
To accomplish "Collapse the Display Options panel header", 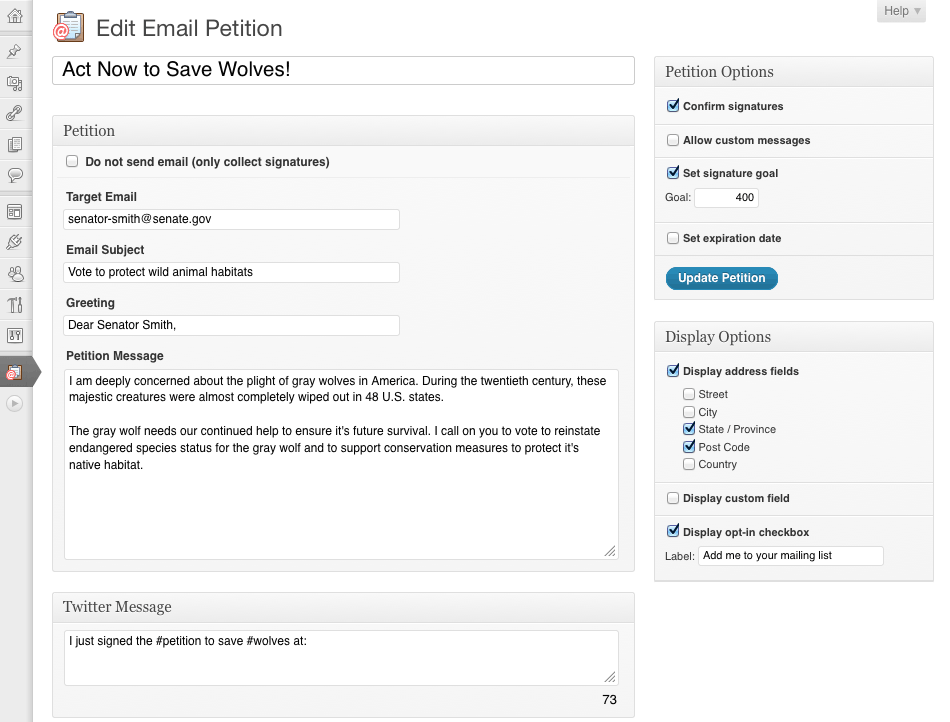I will tap(793, 337).
